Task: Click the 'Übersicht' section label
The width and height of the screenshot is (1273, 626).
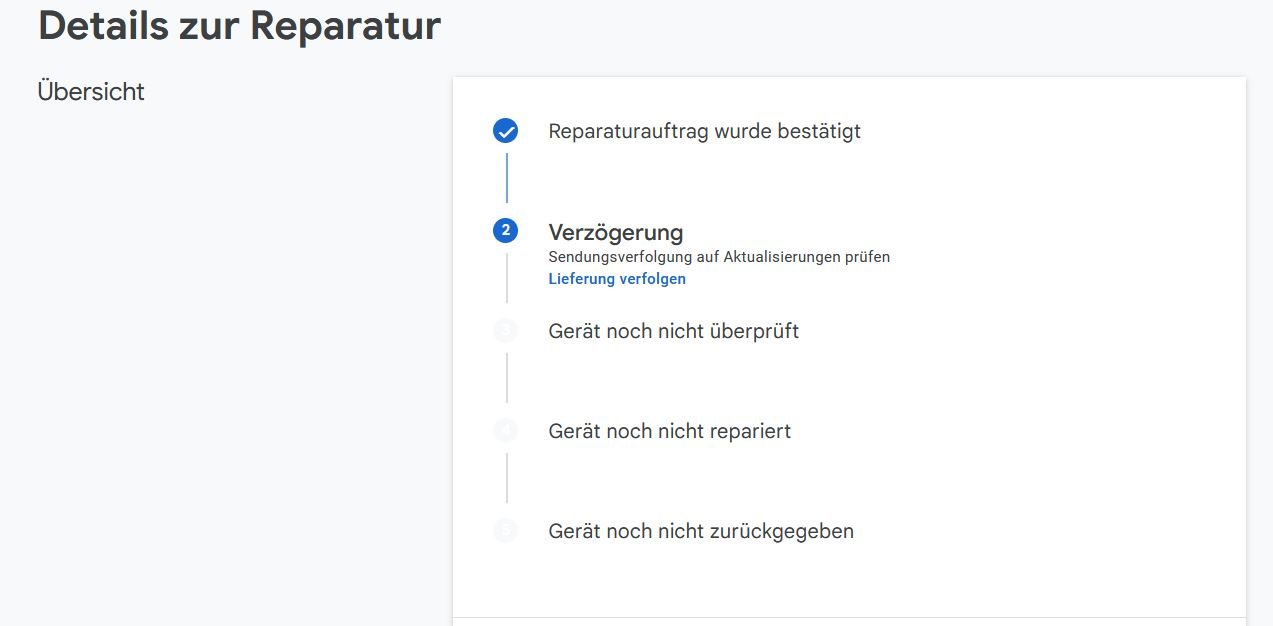Action: 91,92
